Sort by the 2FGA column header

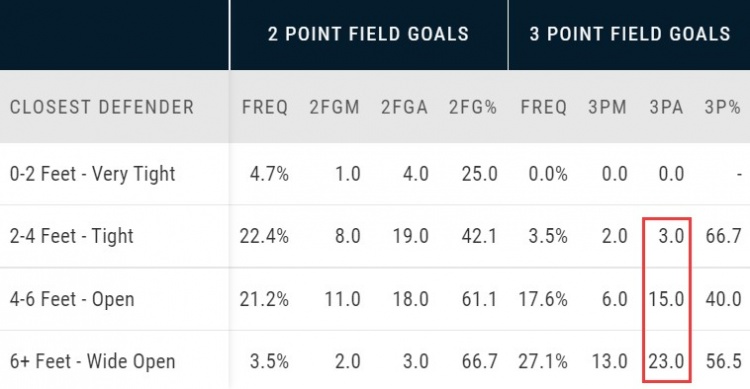click(x=404, y=107)
